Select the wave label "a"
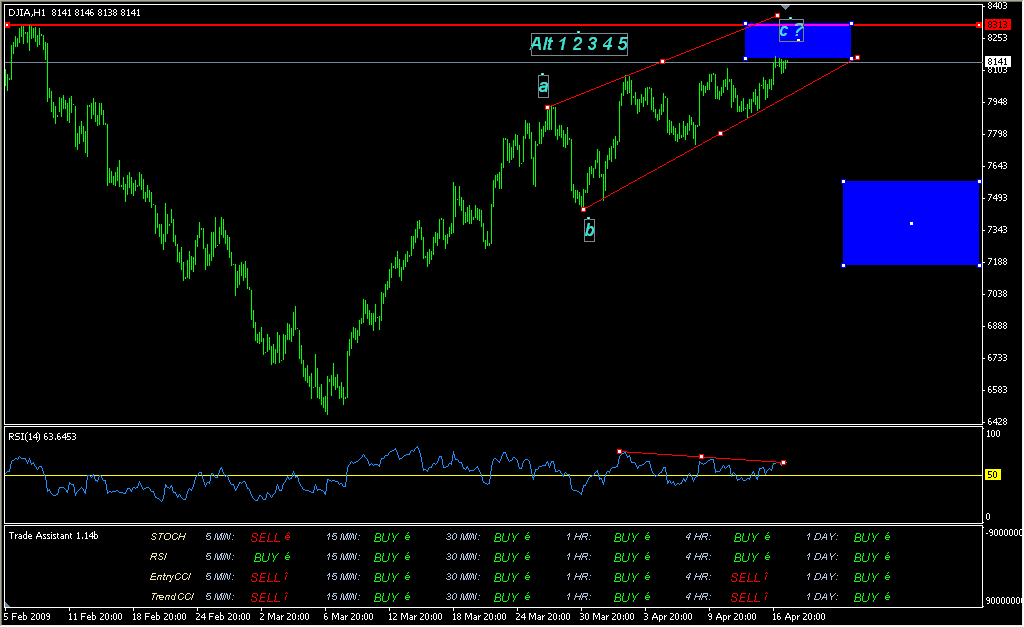This screenshot has width=1024, height=627. click(x=543, y=87)
